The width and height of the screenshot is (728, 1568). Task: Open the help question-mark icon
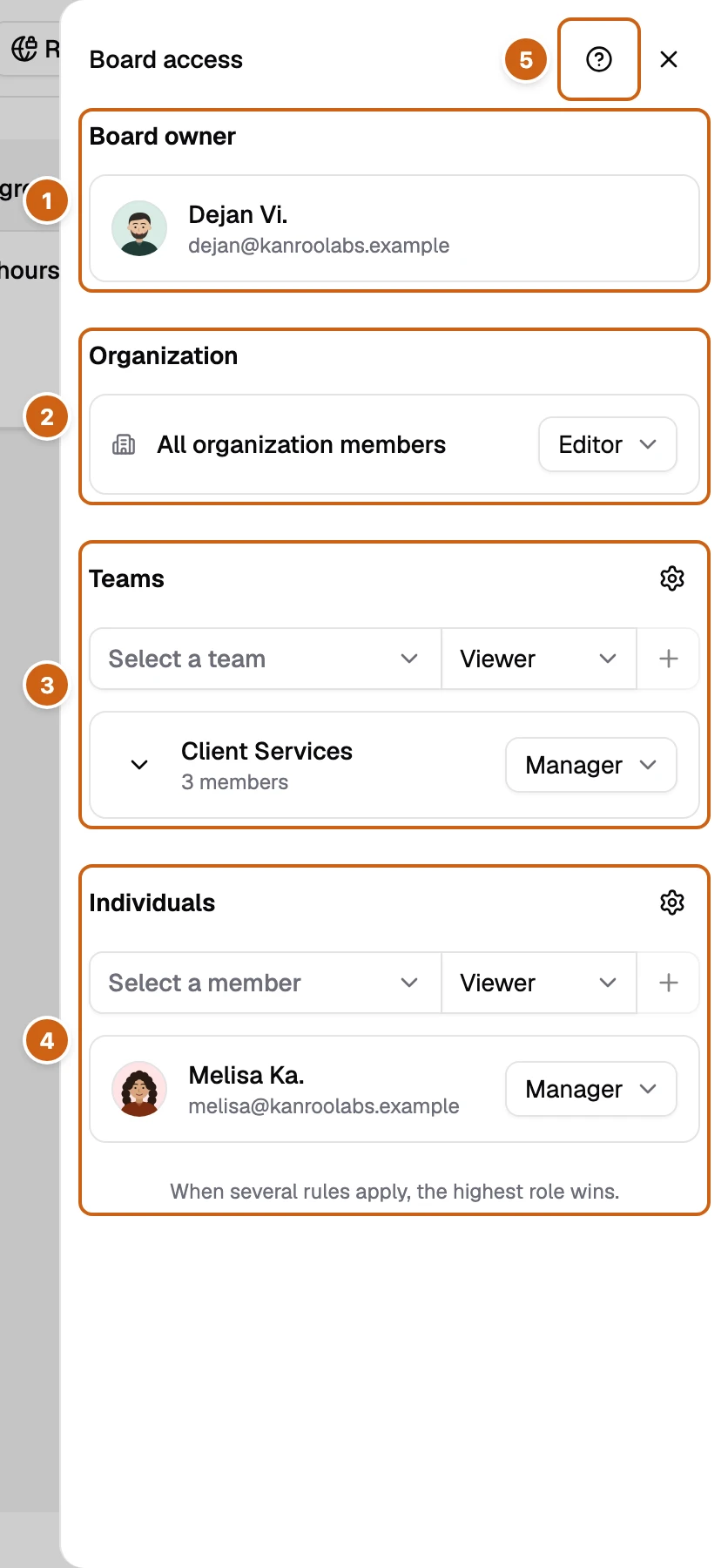point(599,59)
